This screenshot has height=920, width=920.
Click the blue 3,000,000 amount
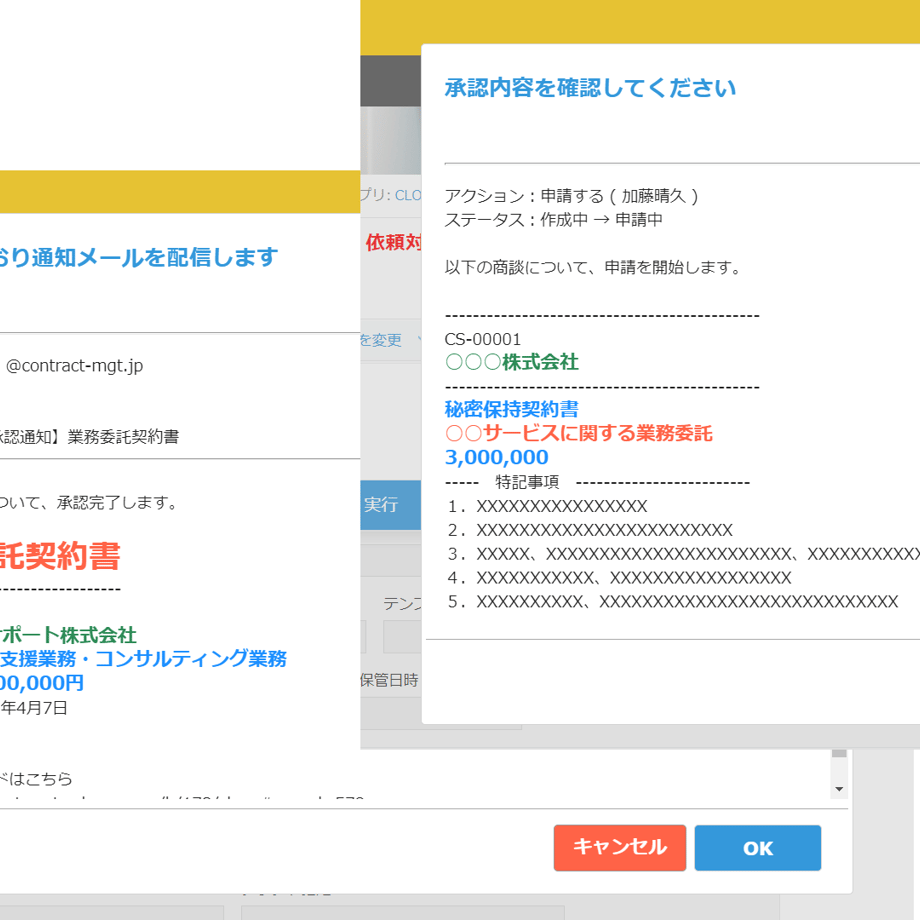coord(496,457)
